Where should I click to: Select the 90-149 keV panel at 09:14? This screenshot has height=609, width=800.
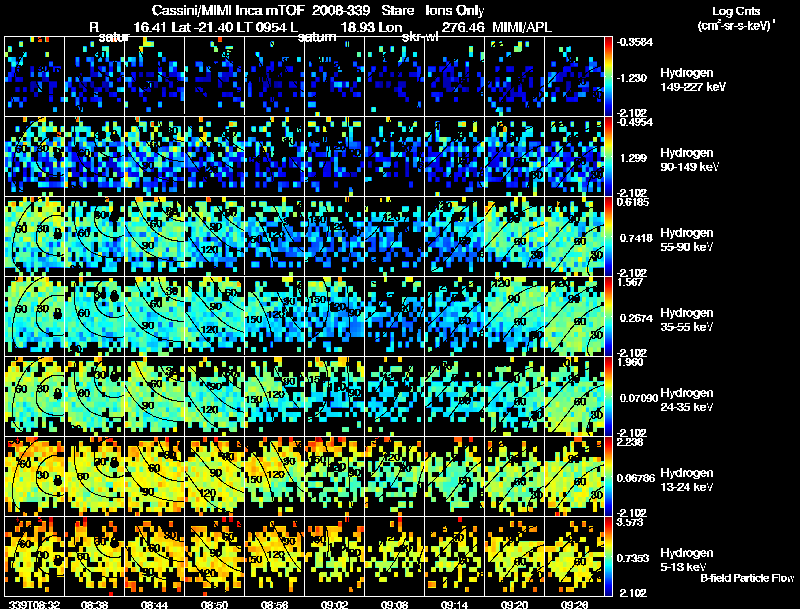pyautogui.click(x=455, y=157)
